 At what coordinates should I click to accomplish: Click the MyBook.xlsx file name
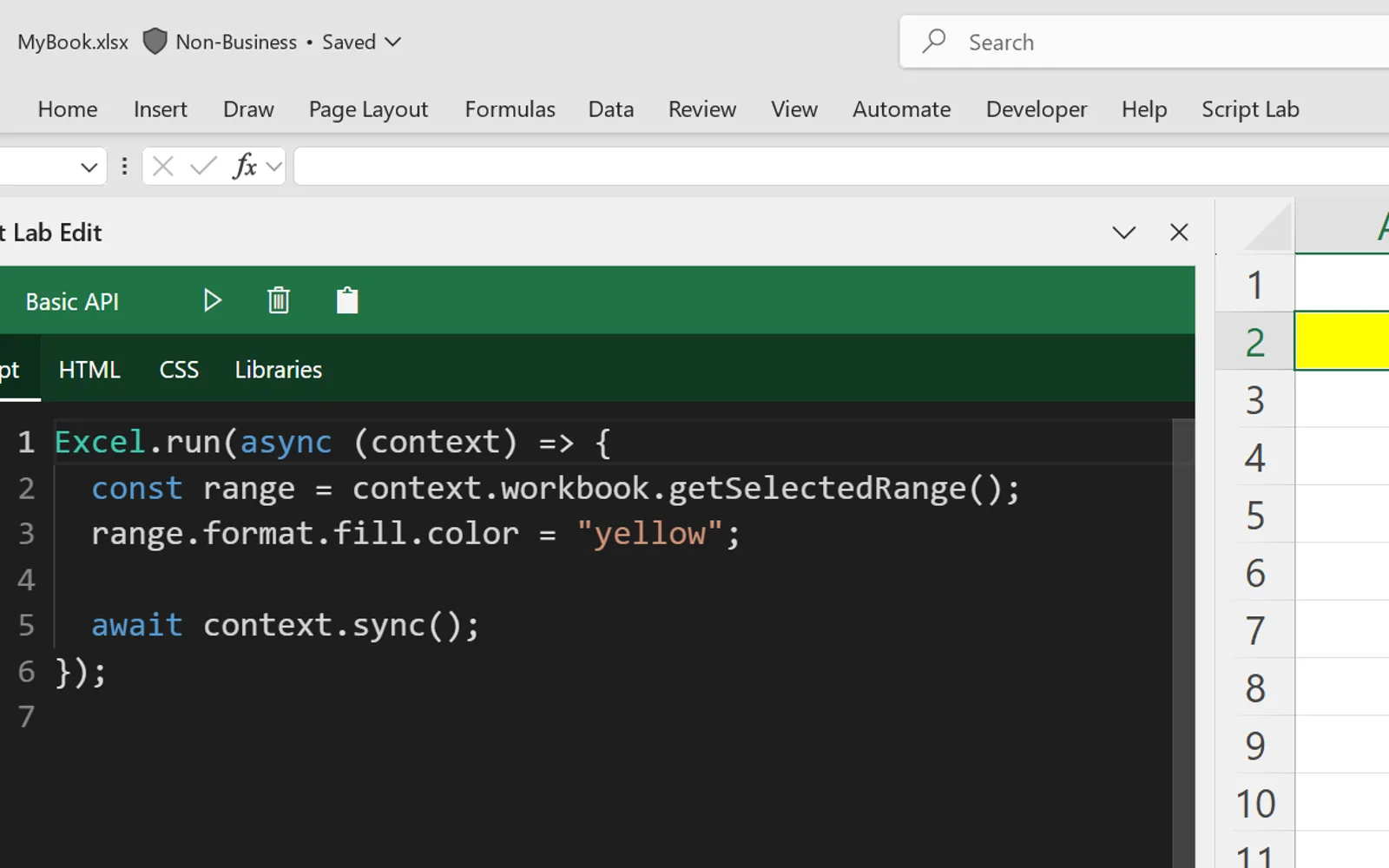pos(73,42)
